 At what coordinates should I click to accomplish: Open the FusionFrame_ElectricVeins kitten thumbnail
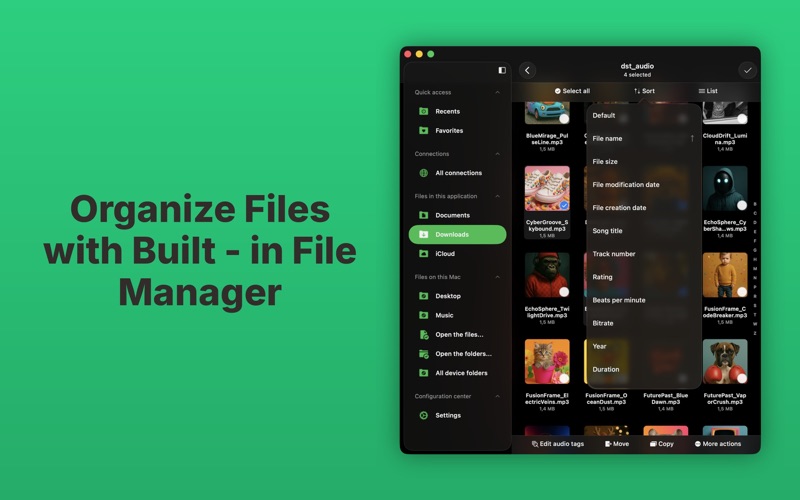point(547,362)
